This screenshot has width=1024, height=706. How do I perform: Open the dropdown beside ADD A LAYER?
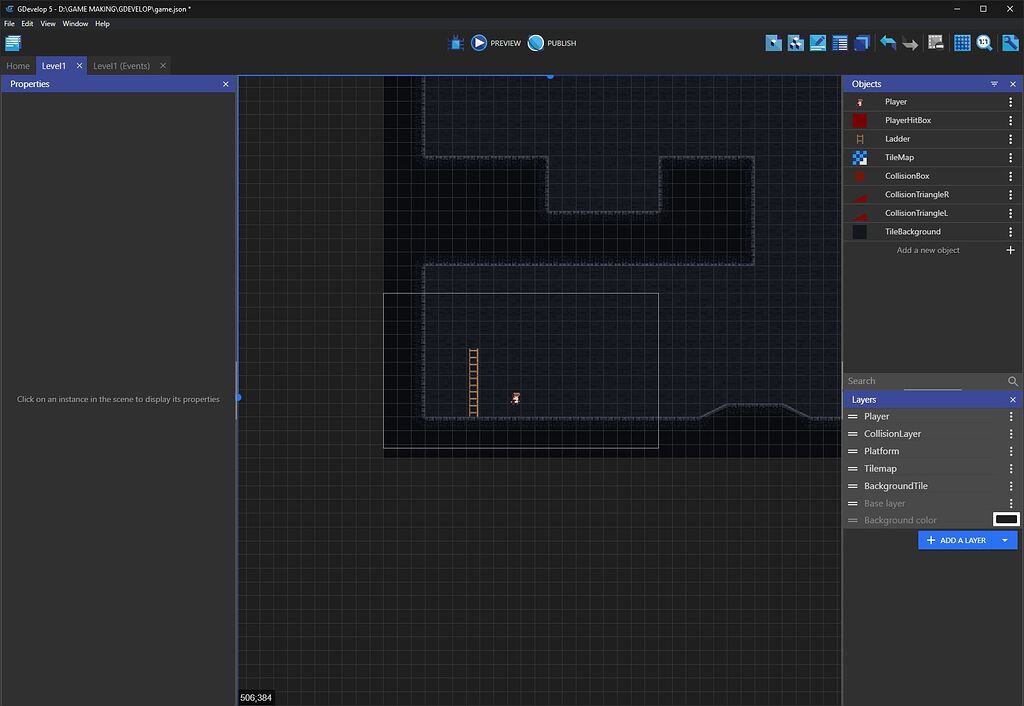point(1004,540)
